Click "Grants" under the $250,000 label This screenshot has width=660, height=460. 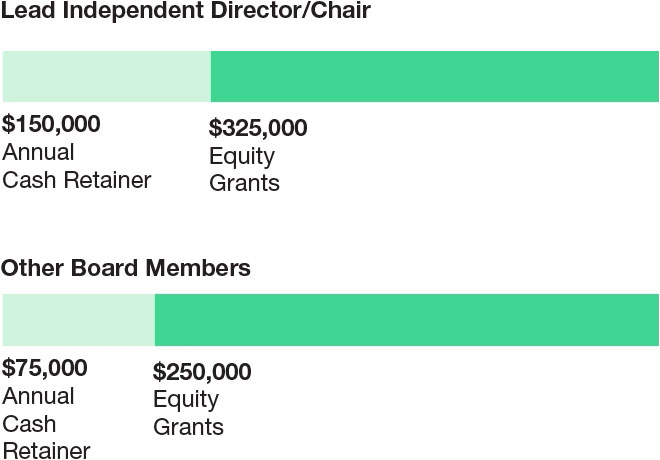pyautogui.click(x=188, y=427)
